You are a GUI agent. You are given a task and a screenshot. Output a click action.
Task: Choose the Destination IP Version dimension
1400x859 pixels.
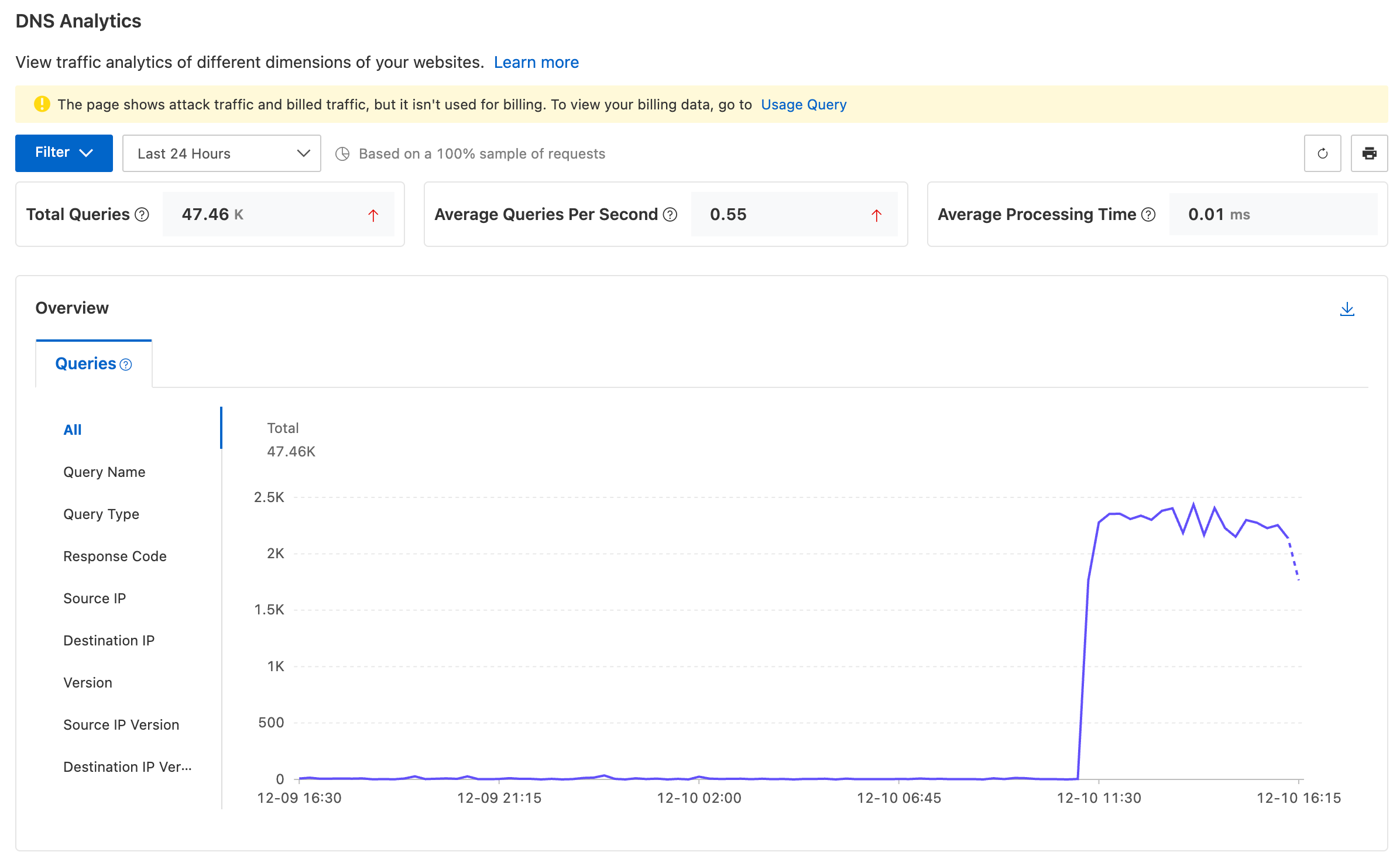coord(128,767)
